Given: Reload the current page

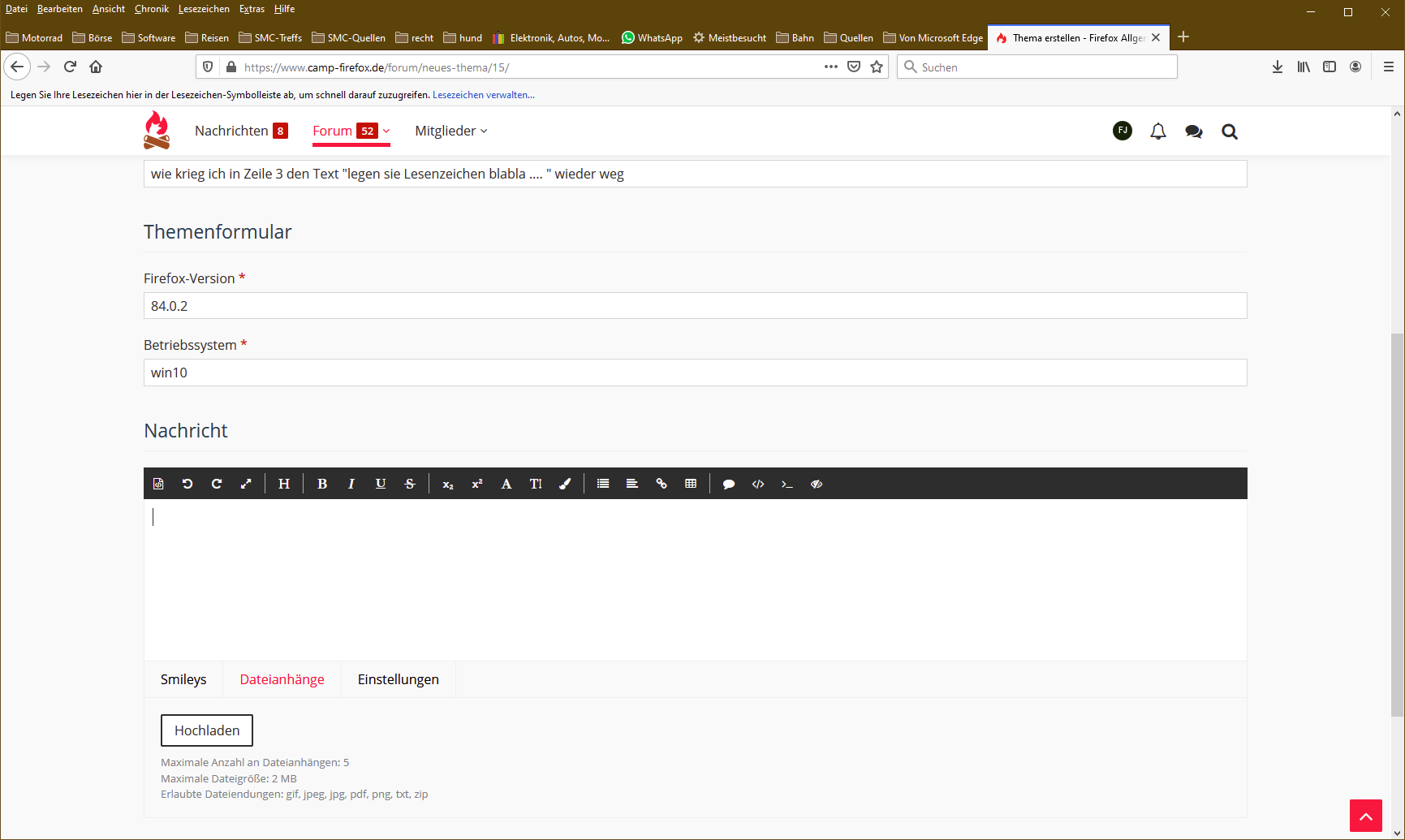Looking at the screenshot, I should [70, 67].
